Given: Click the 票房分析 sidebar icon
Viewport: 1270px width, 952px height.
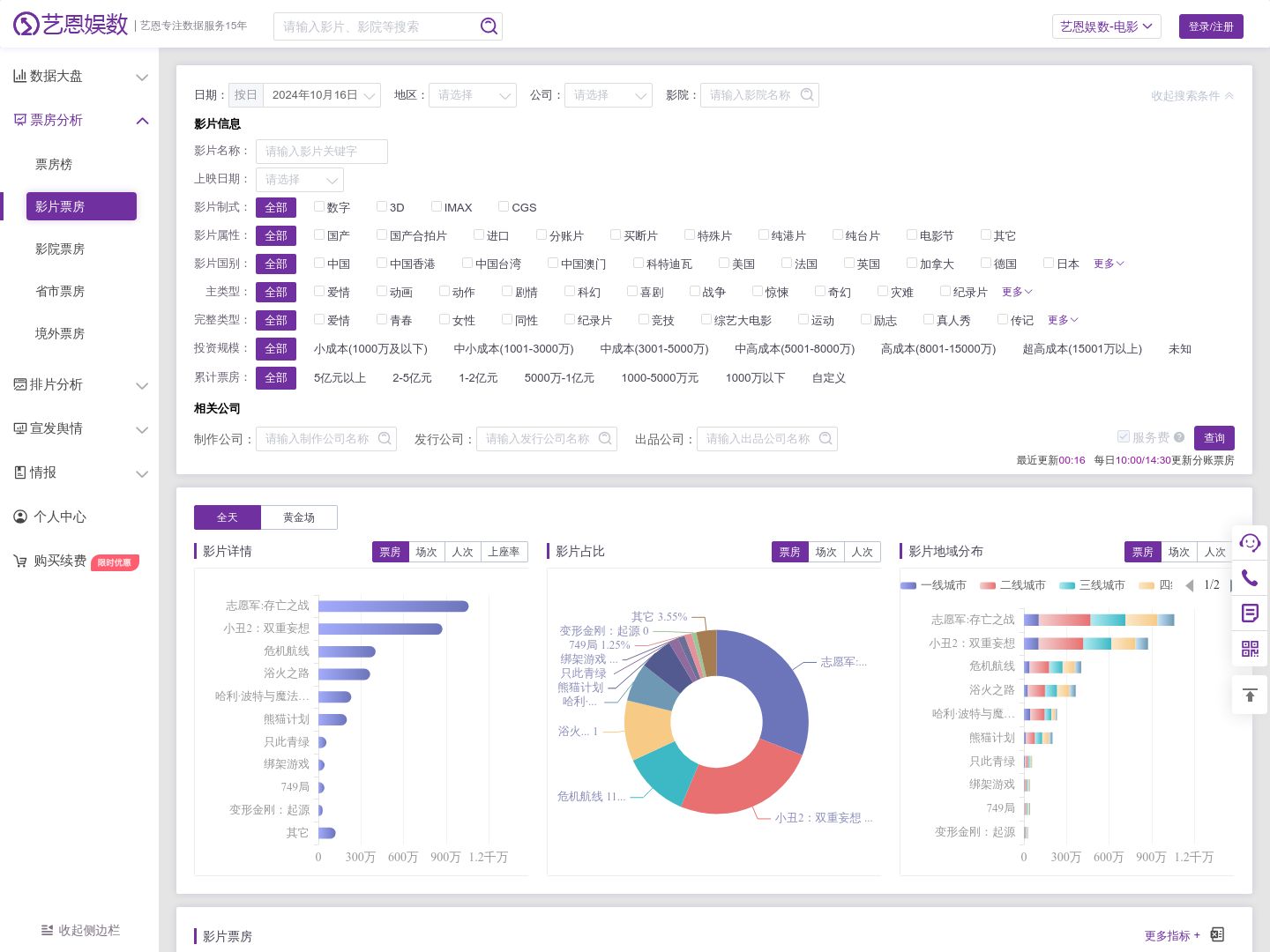Looking at the screenshot, I should (x=19, y=120).
